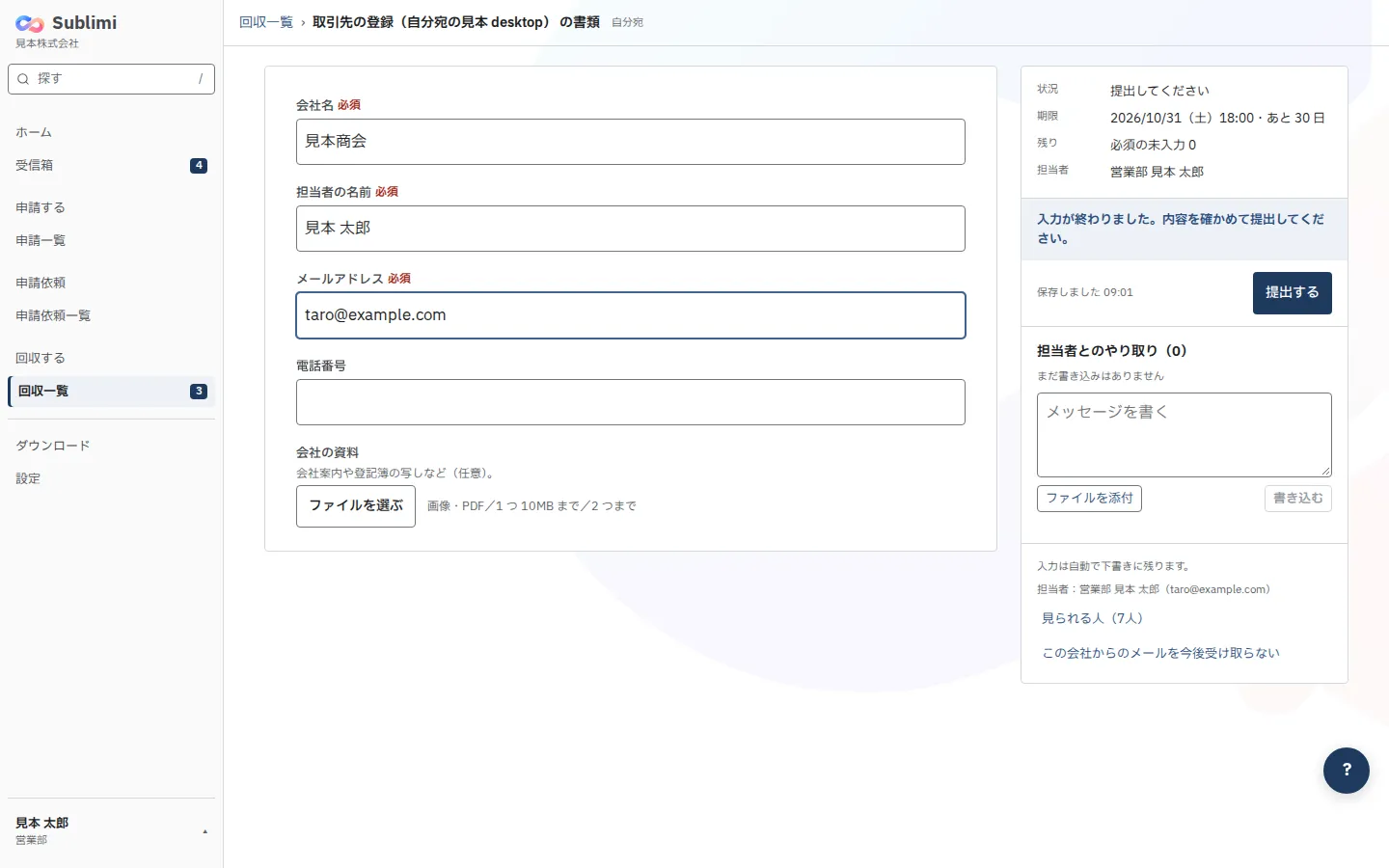
Task: Open 申請一覧 in the sidebar
Action: [x=111, y=240]
